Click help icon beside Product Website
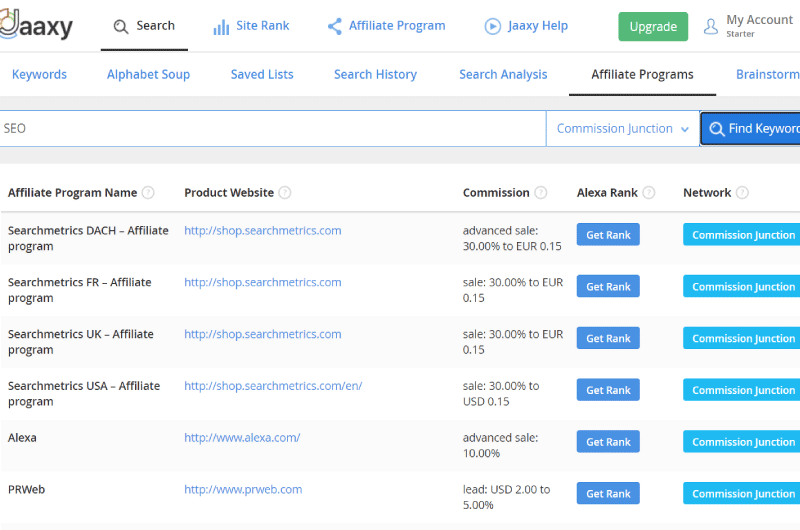 point(285,193)
